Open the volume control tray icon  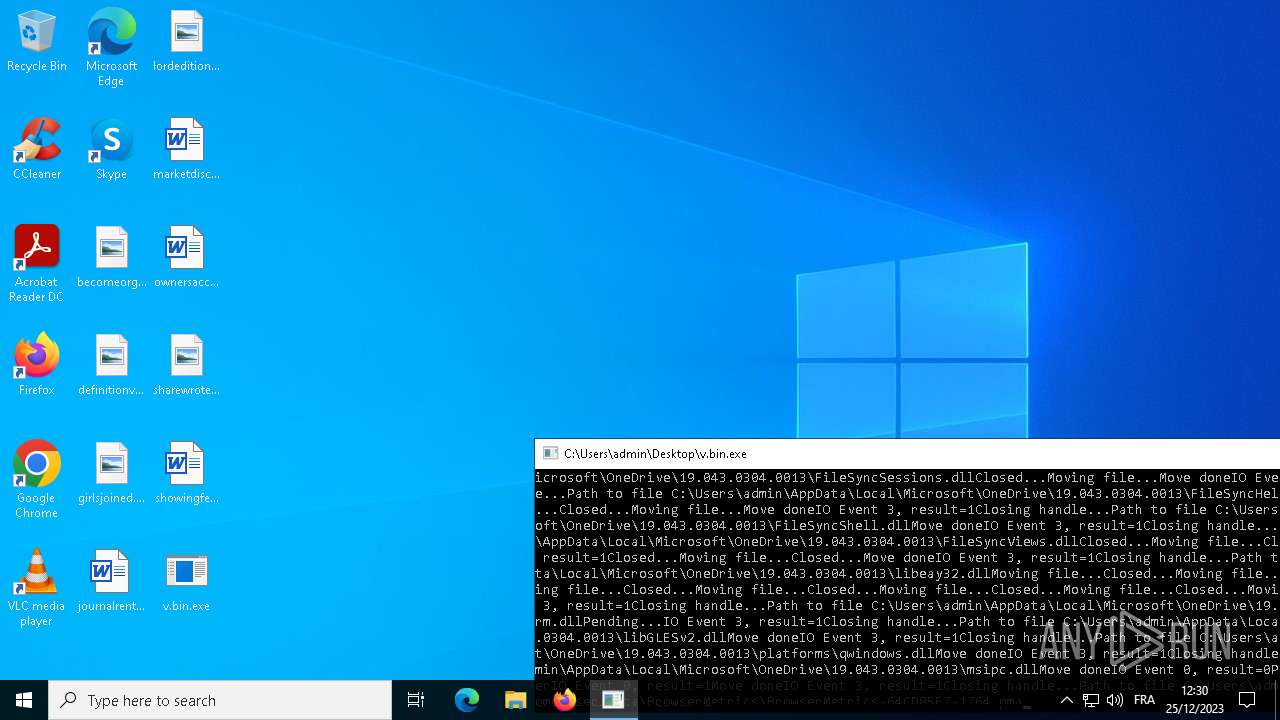(x=1115, y=700)
